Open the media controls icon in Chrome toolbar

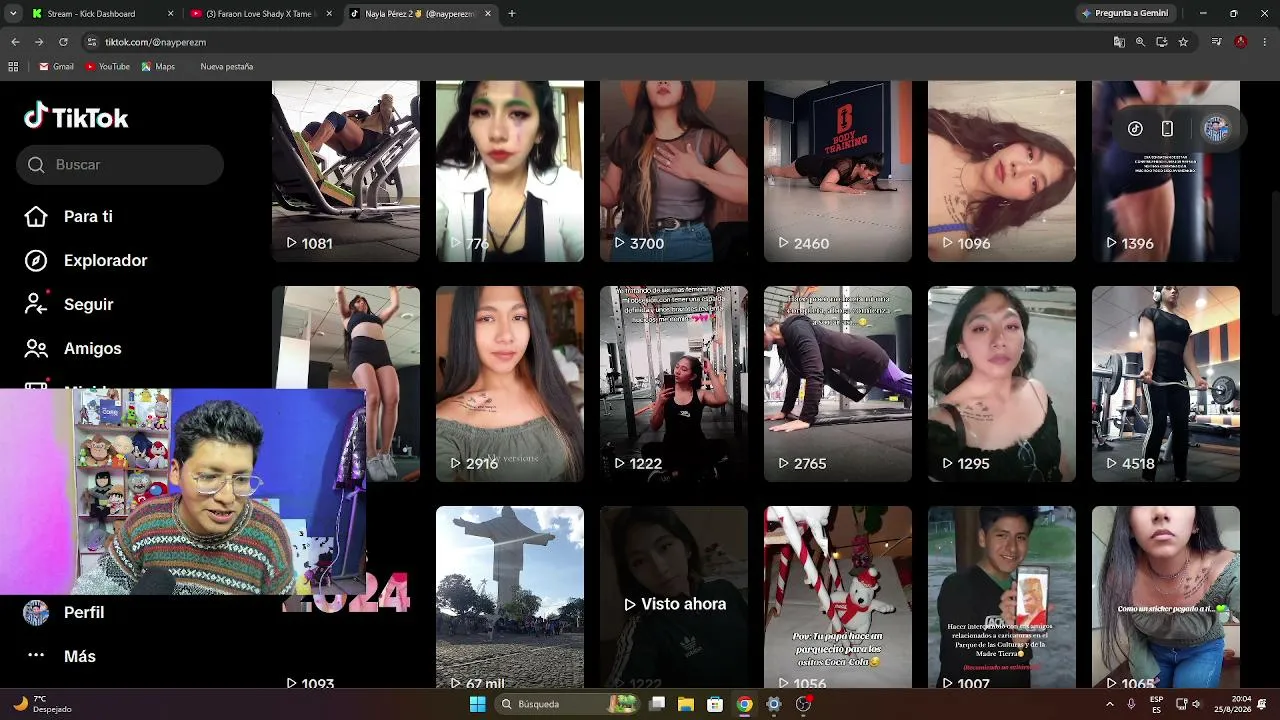pos(1216,42)
